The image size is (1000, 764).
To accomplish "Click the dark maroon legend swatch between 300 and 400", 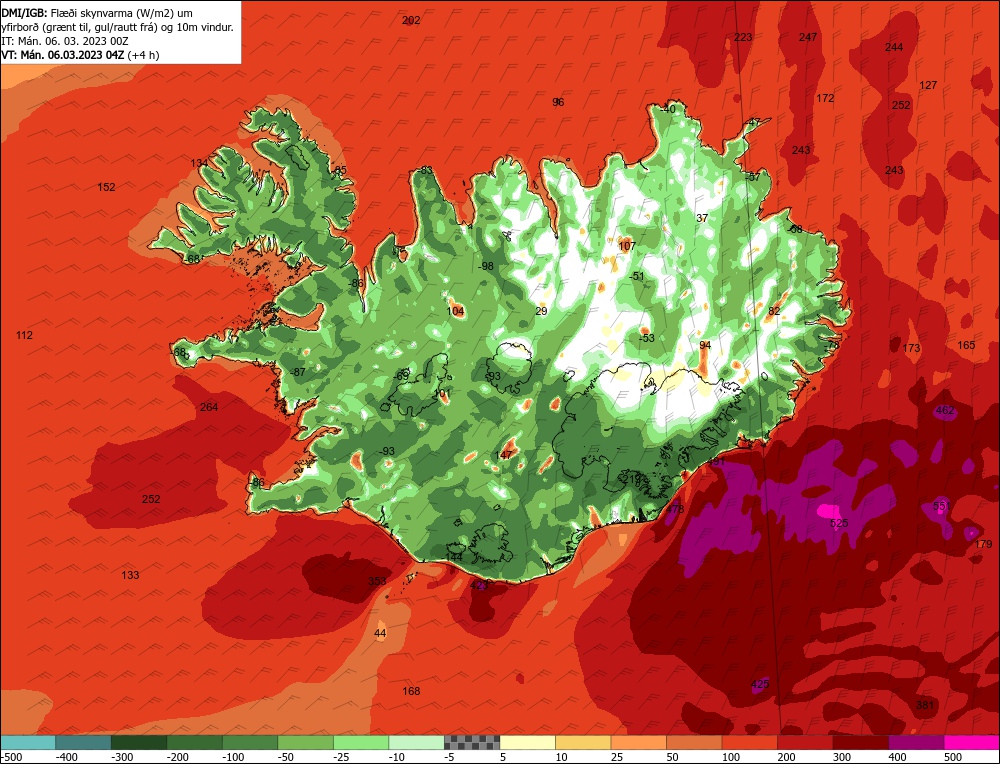I will pos(860,743).
